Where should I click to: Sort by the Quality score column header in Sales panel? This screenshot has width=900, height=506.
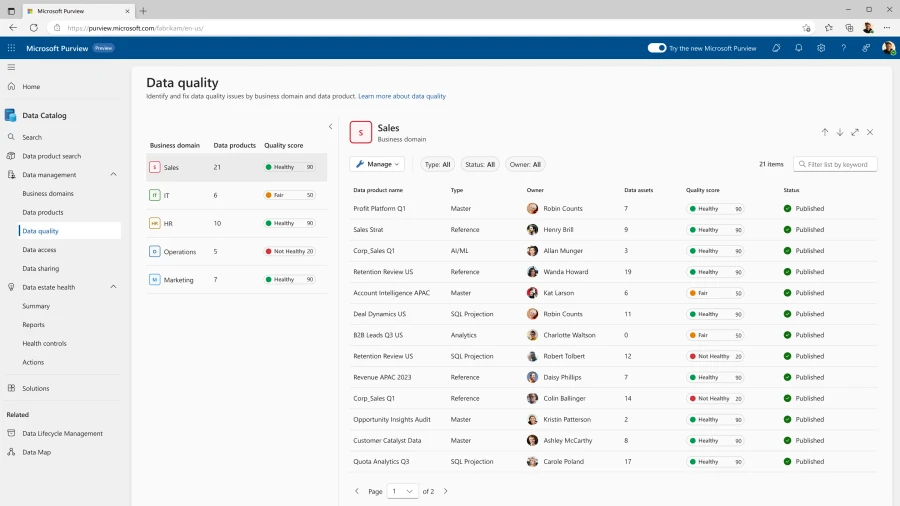[703, 190]
